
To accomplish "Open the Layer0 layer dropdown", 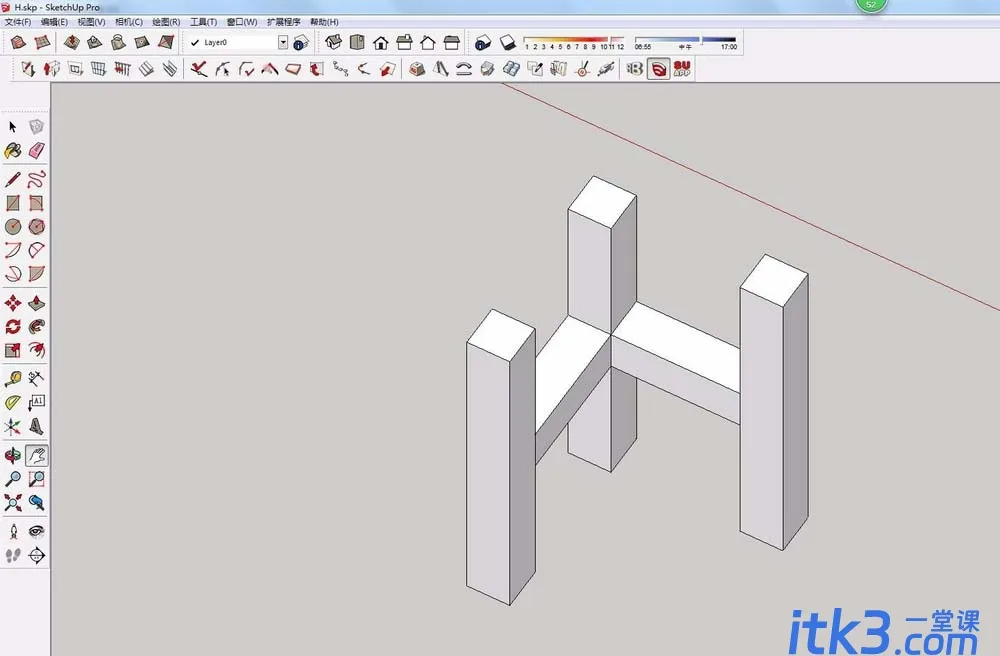I will point(283,42).
